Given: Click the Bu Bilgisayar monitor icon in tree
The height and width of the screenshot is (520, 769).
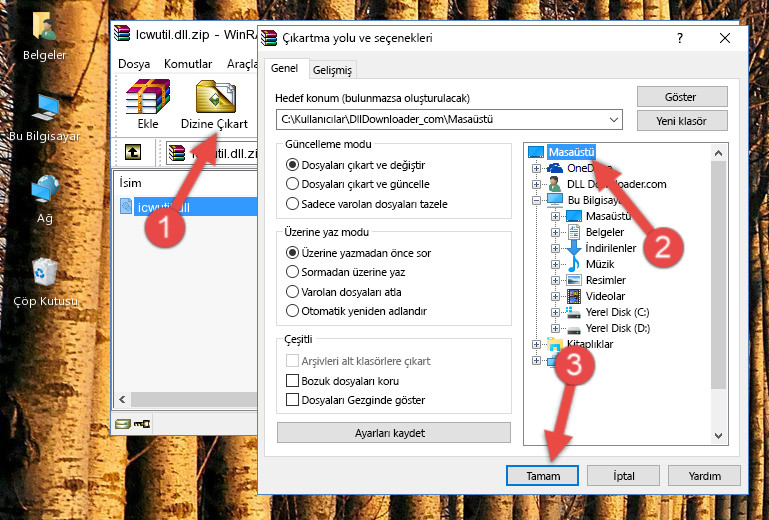Looking at the screenshot, I should (x=555, y=200).
